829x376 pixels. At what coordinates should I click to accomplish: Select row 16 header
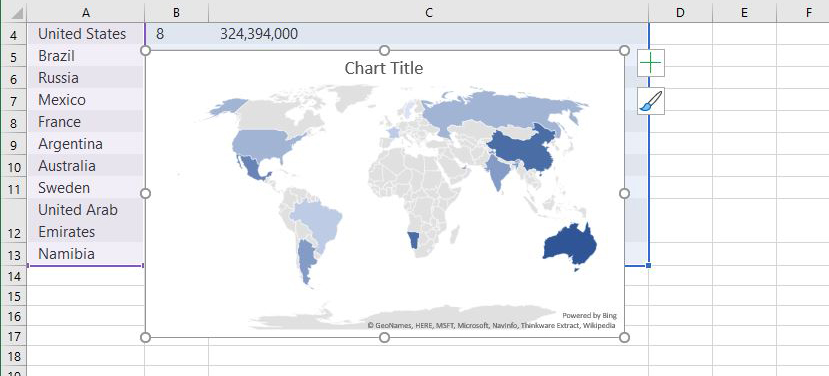click(14, 316)
